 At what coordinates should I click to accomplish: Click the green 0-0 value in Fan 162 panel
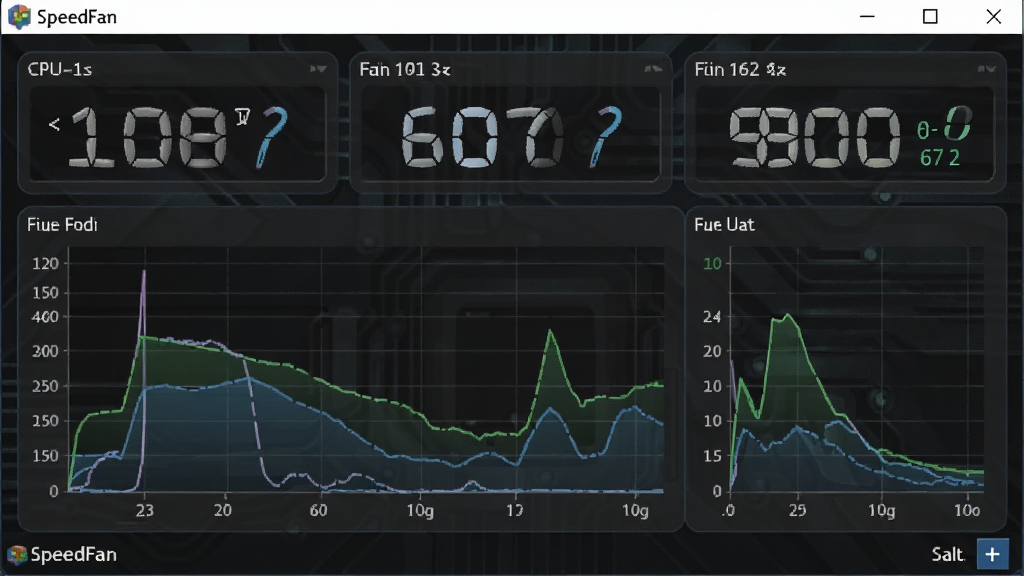tap(944, 125)
